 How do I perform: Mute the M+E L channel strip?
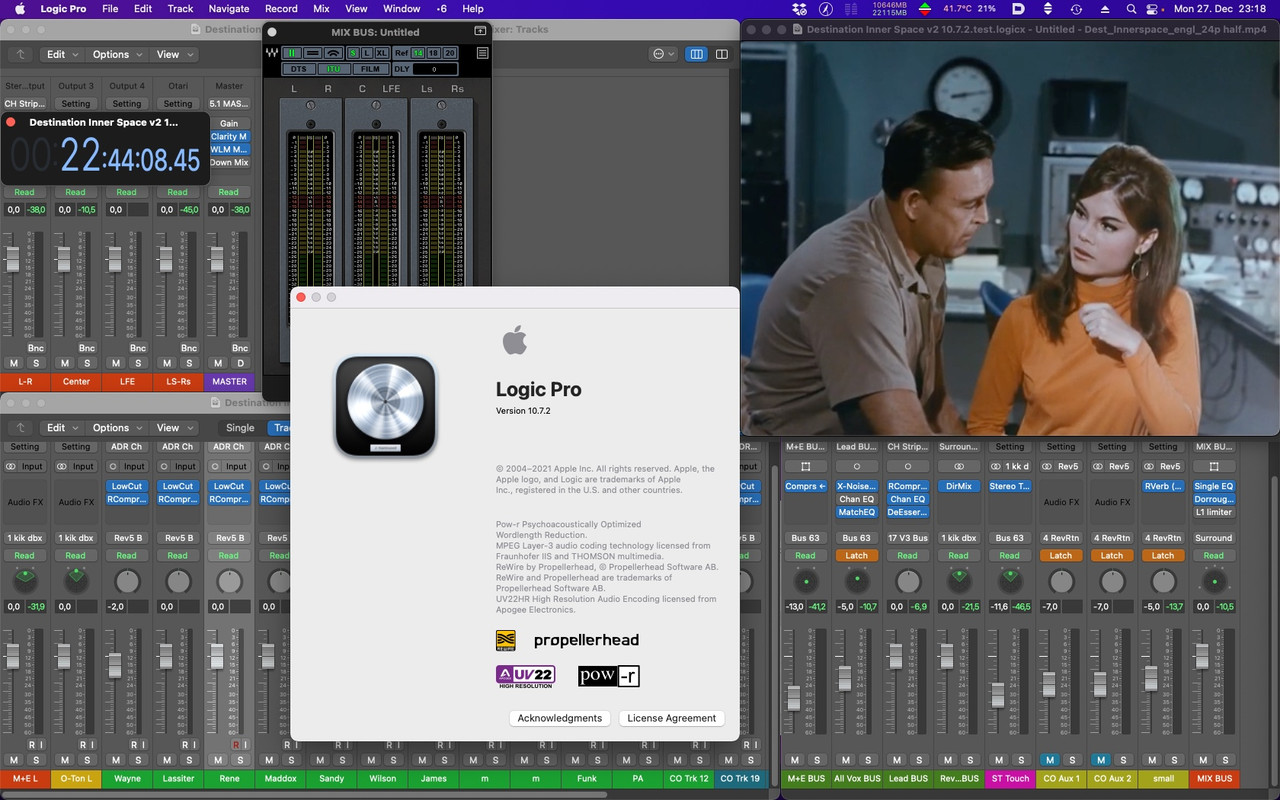[x=13, y=760]
